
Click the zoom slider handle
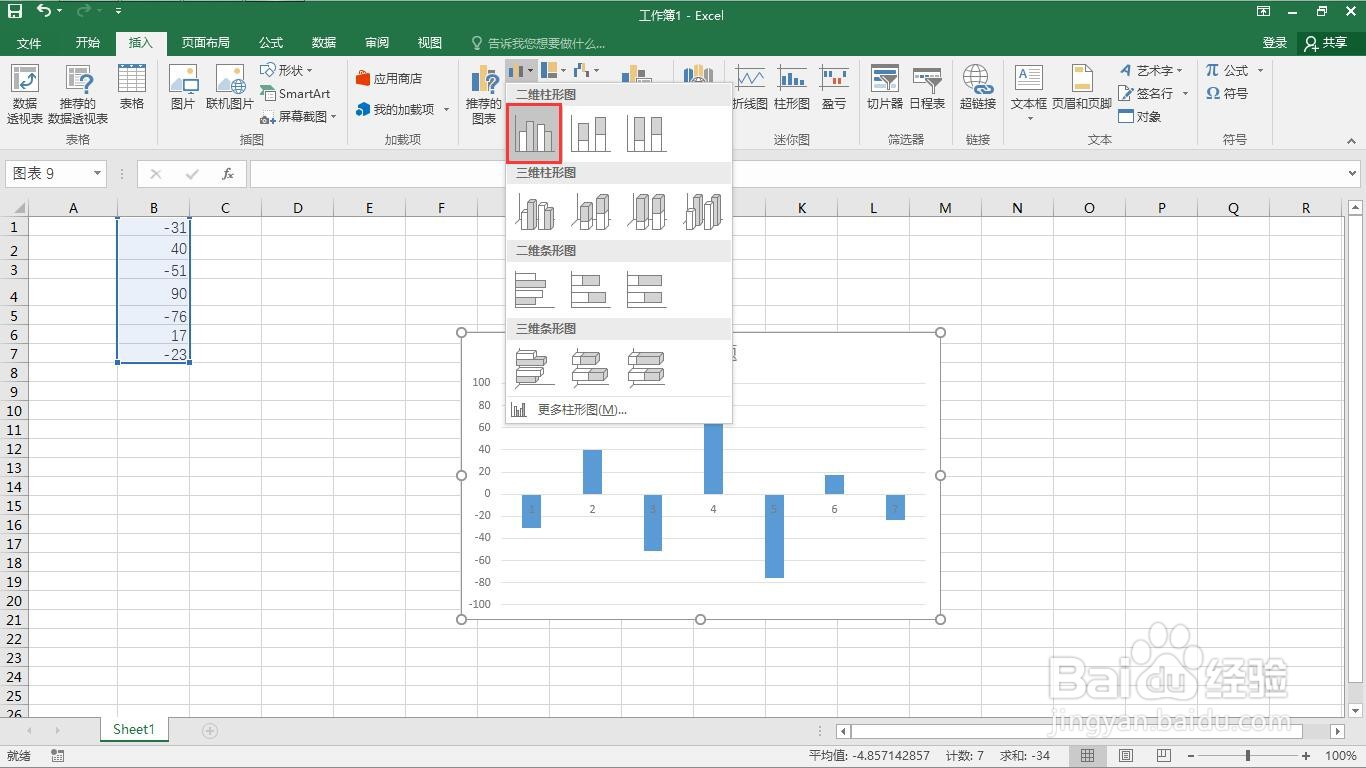pyautogui.click(x=1247, y=756)
